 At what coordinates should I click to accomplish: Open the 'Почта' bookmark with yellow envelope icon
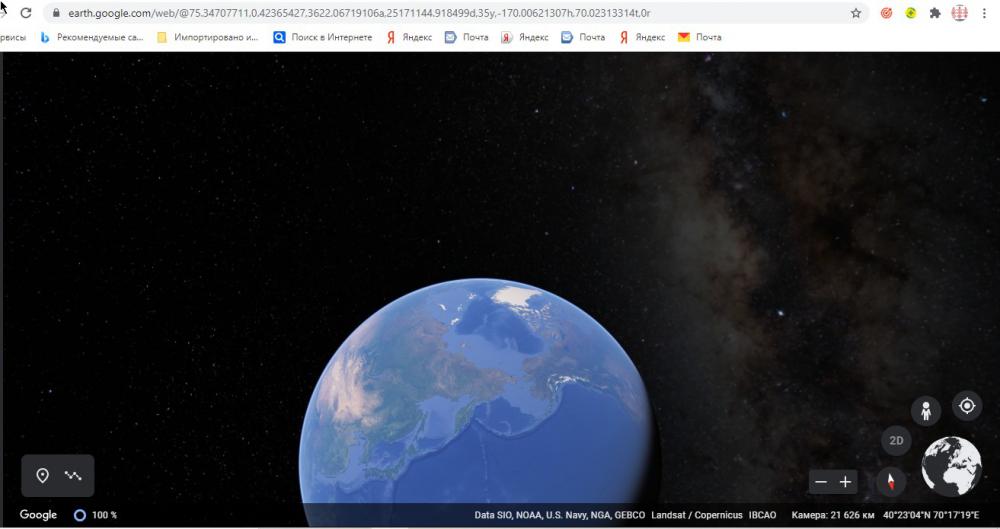tap(700, 38)
